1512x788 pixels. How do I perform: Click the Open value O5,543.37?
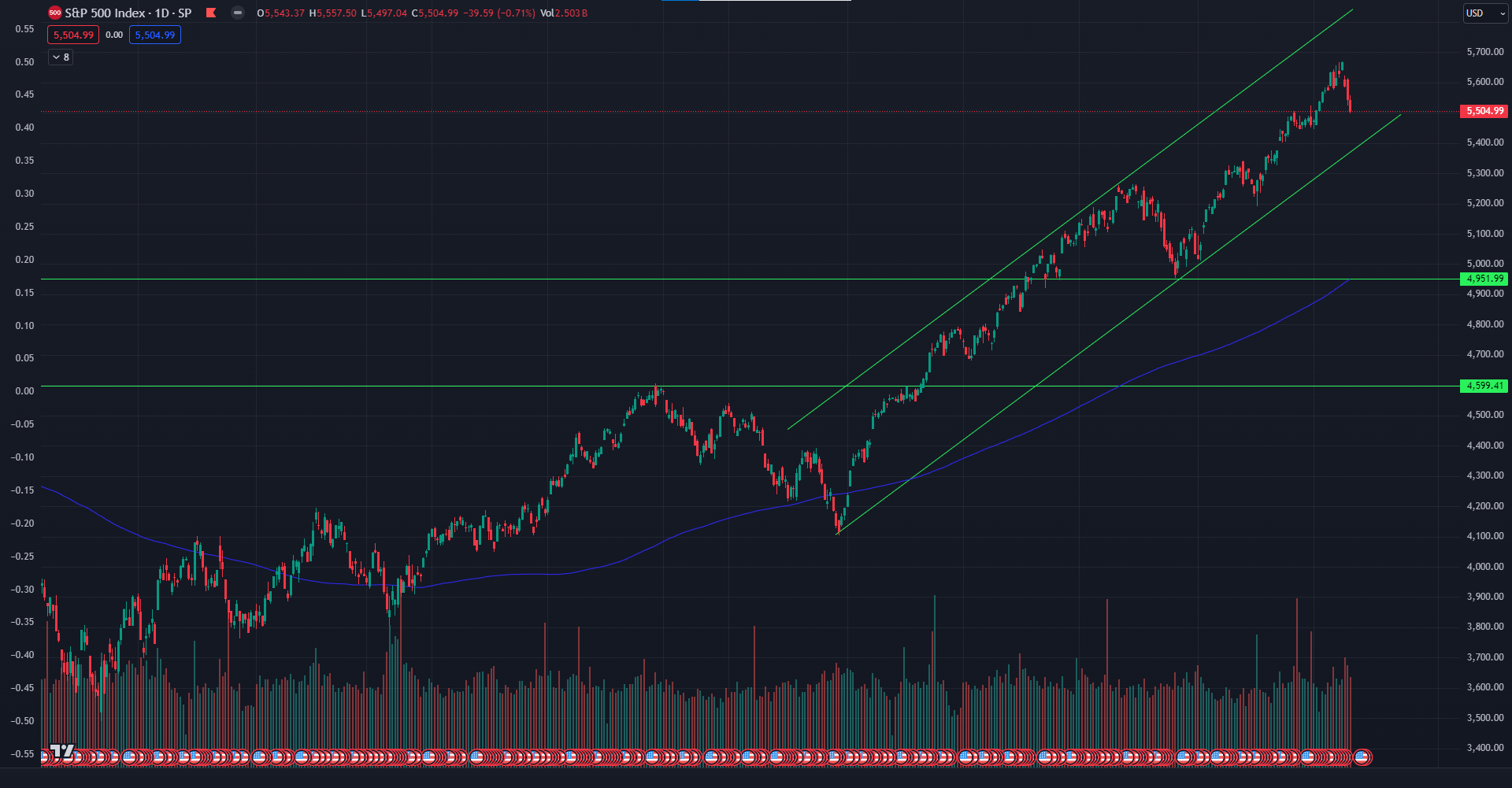[x=280, y=13]
